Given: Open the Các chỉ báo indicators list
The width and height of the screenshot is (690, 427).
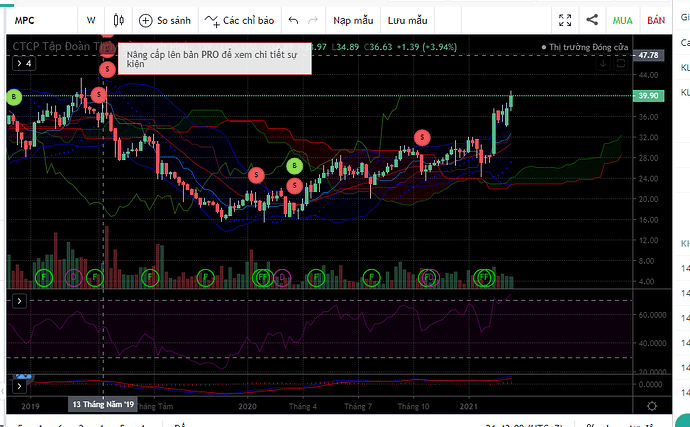Looking at the screenshot, I should coord(239,21).
